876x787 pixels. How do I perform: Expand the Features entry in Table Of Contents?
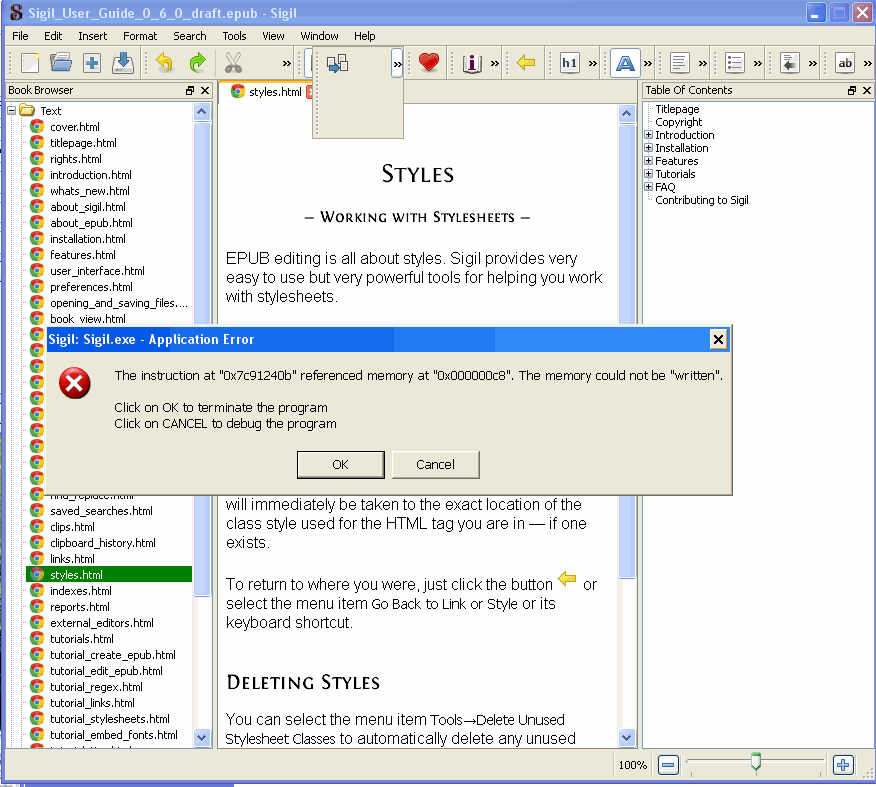pos(648,160)
